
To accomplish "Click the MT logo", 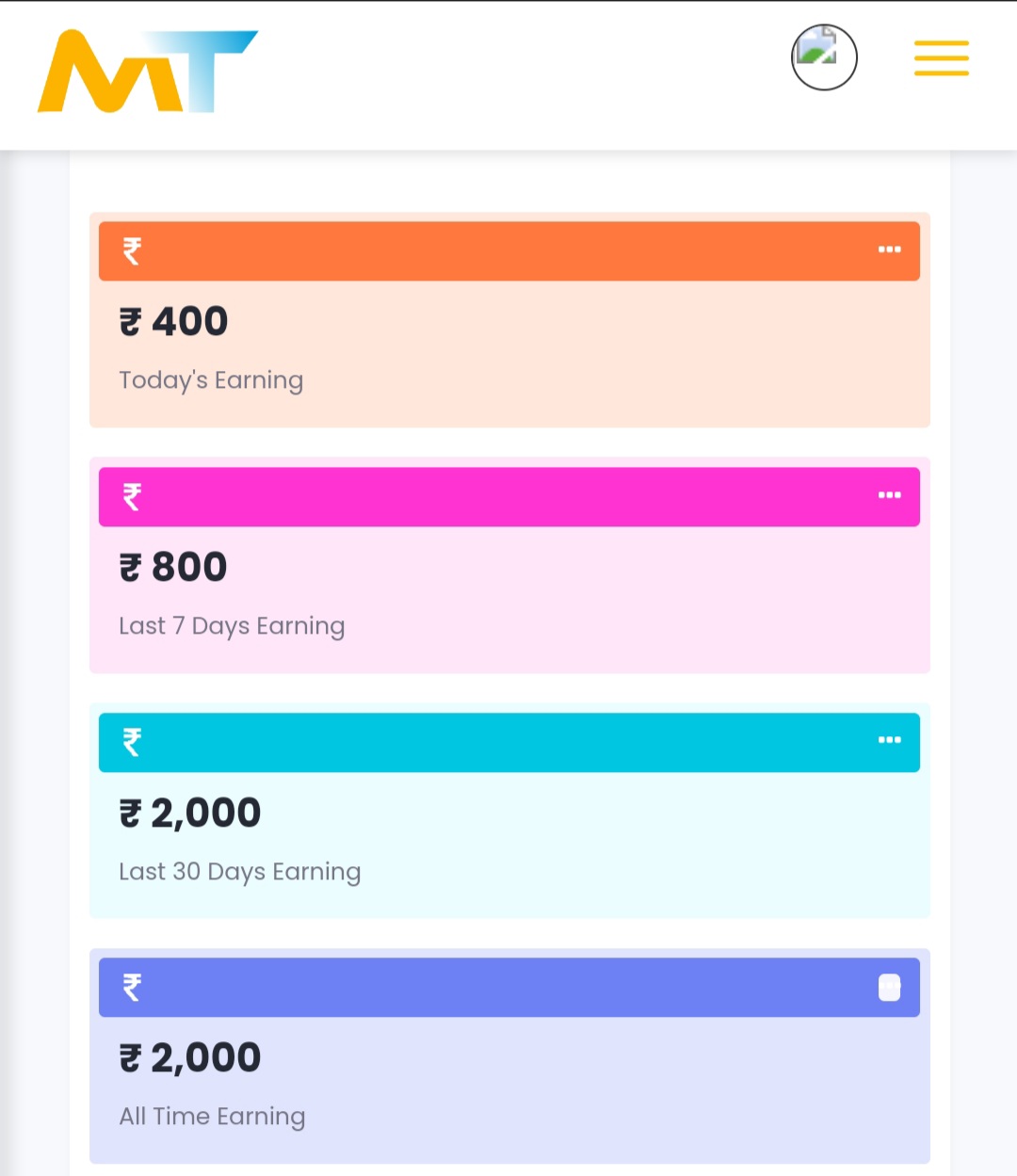I will pos(147,72).
